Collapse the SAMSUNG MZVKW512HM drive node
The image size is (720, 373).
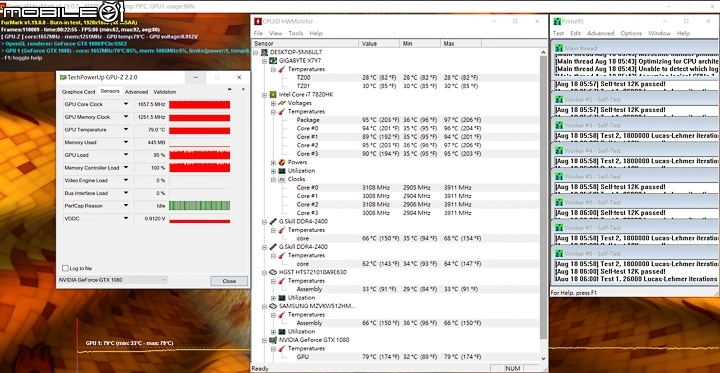pyautogui.click(x=264, y=306)
